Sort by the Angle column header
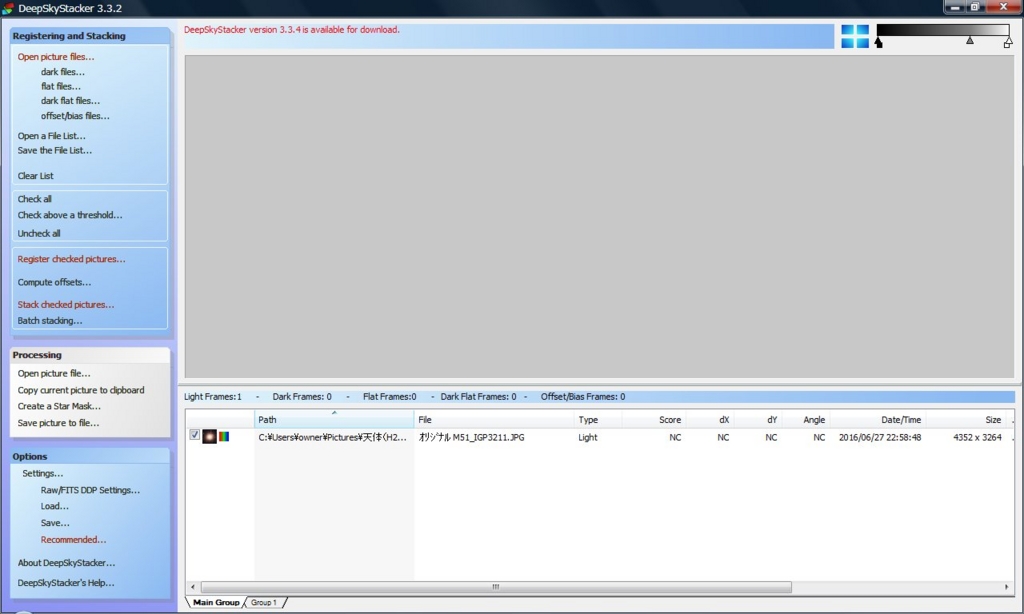 (x=807, y=419)
